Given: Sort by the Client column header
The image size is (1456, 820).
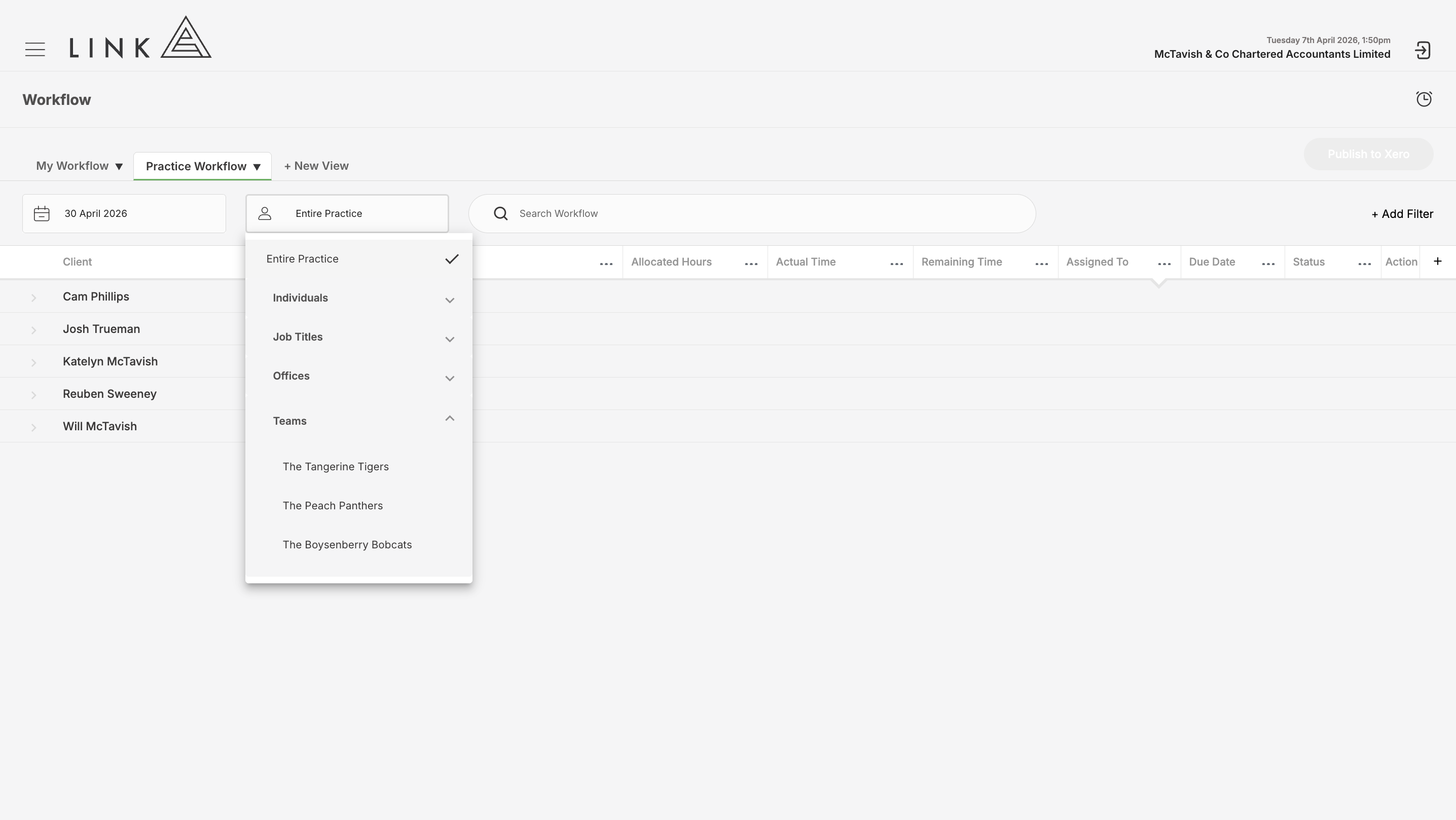Looking at the screenshot, I should click(x=77, y=262).
